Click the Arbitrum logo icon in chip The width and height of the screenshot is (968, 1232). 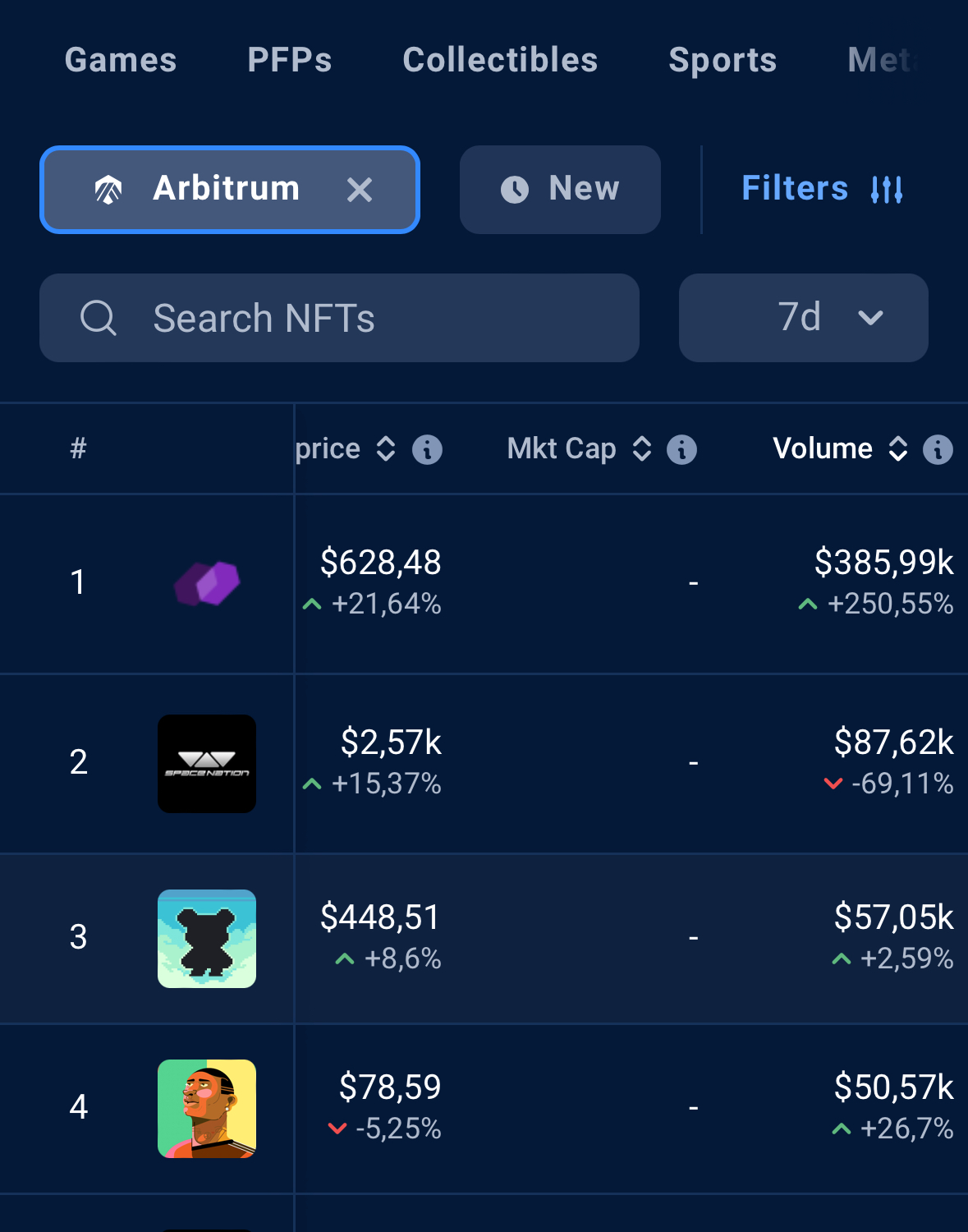click(x=108, y=190)
